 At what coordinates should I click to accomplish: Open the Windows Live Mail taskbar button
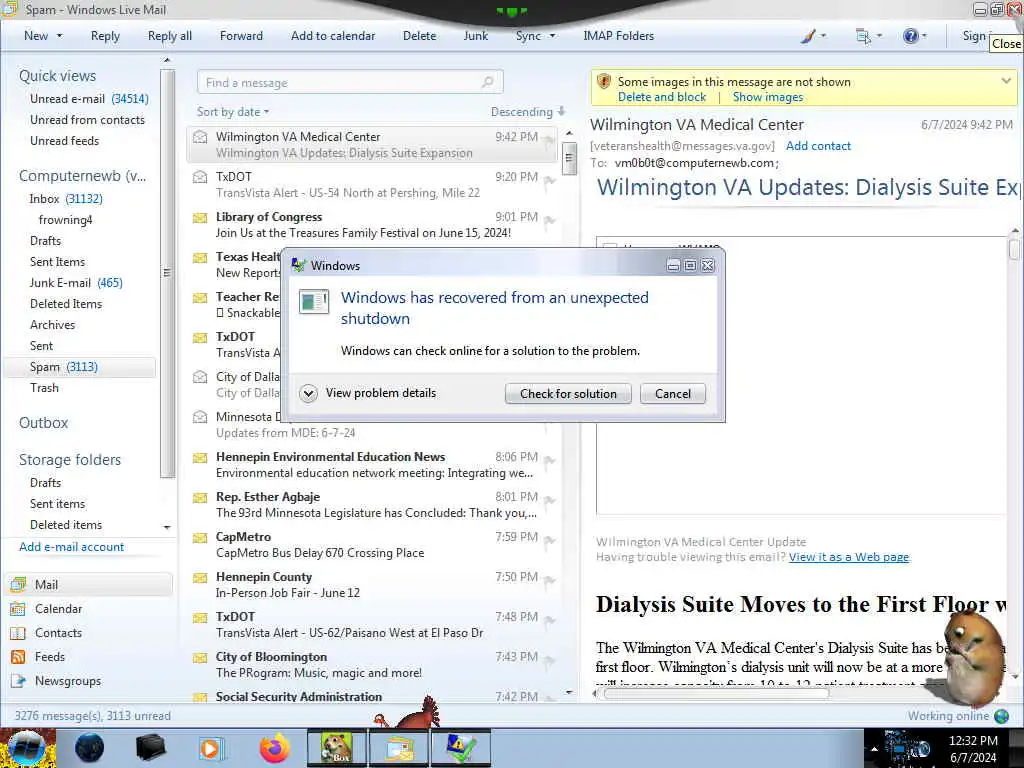tap(399, 748)
